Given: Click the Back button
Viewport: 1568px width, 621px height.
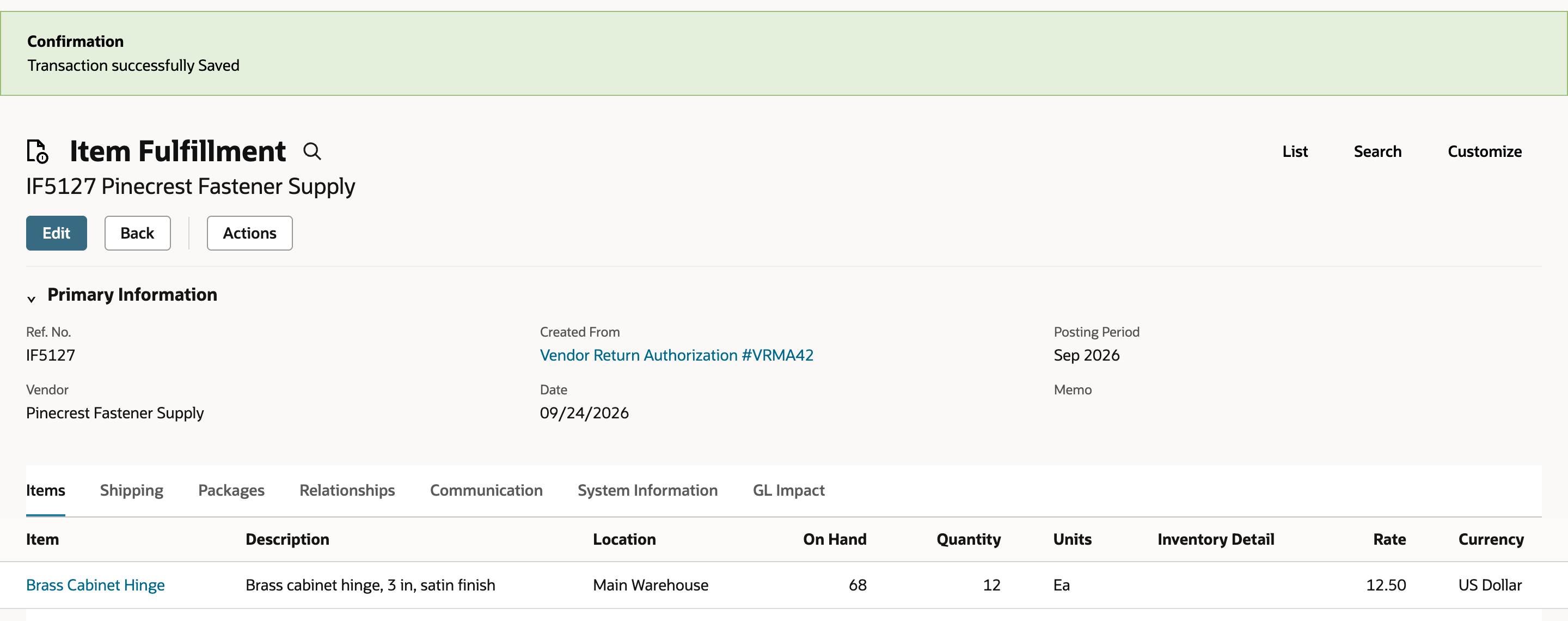Looking at the screenshot, I should [x=138, y=233].
